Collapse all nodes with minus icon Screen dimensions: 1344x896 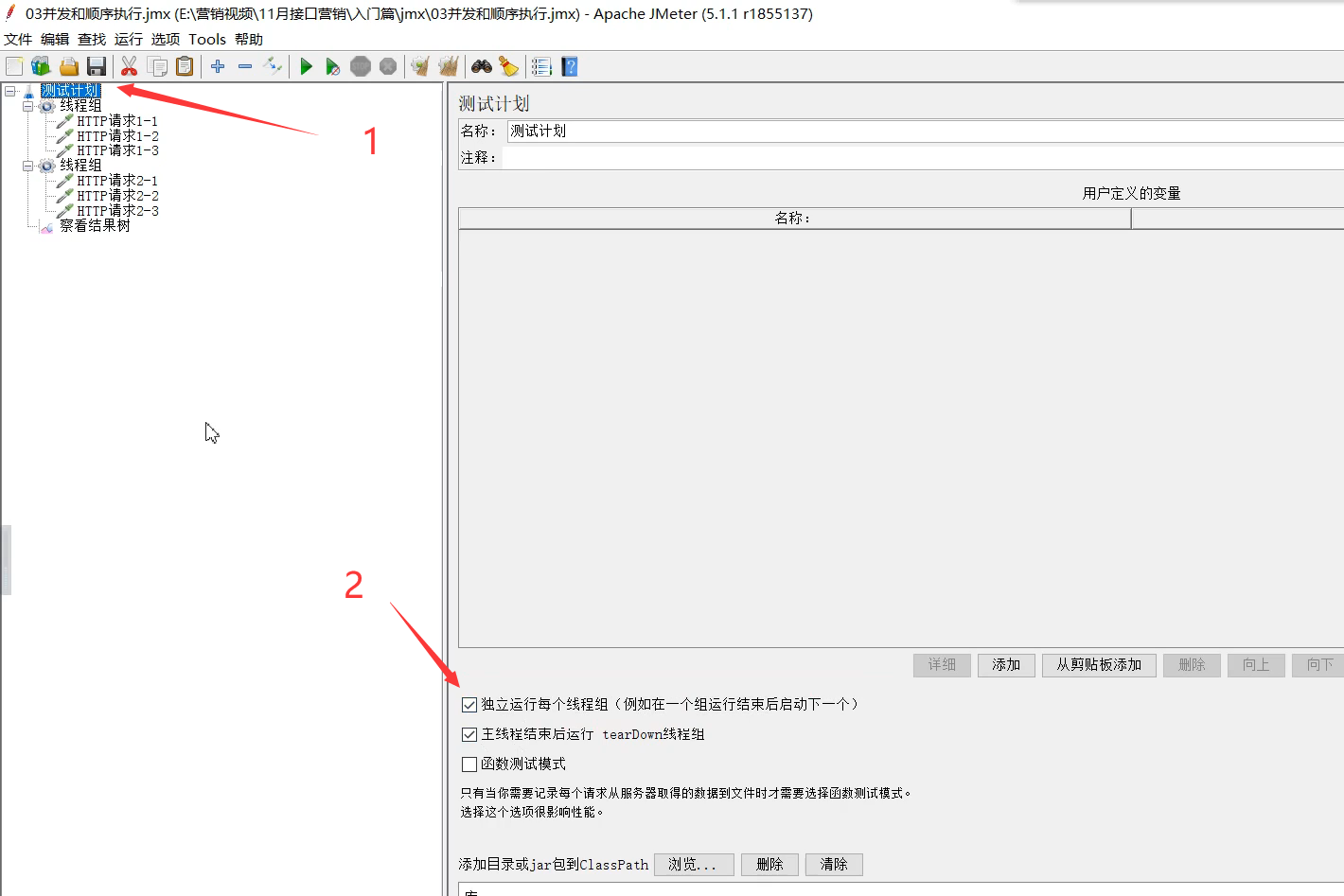click(245, 66)
